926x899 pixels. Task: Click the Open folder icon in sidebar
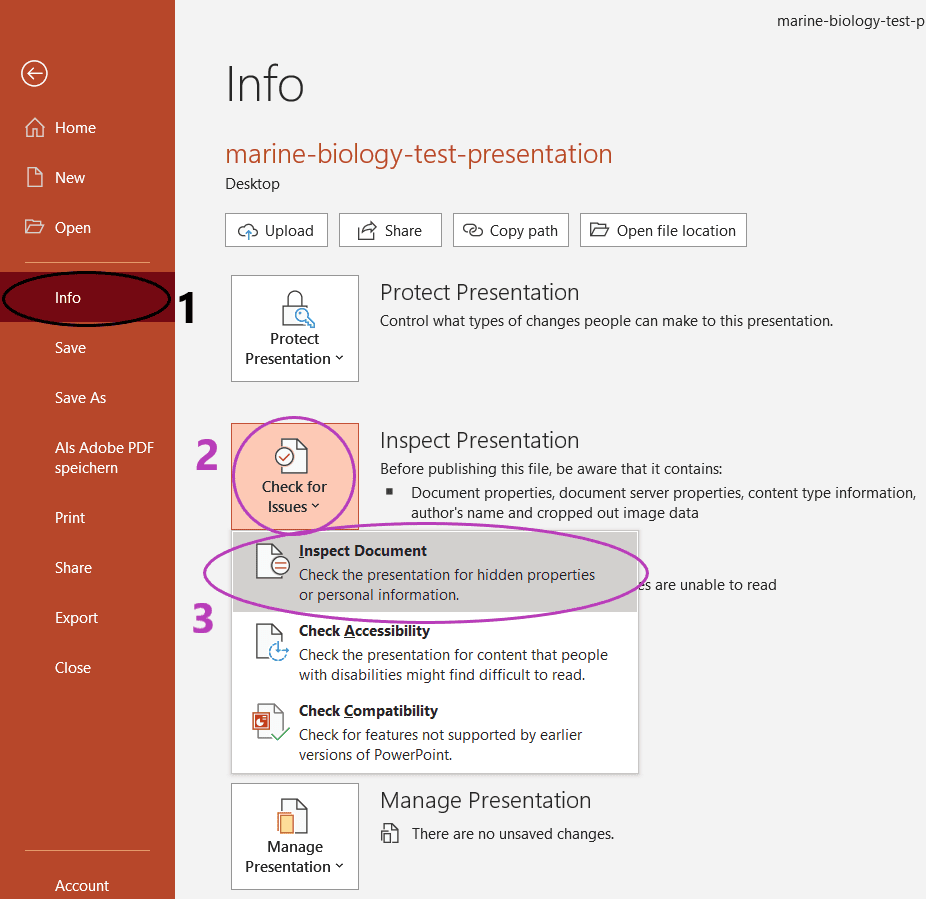pos(34,227)
